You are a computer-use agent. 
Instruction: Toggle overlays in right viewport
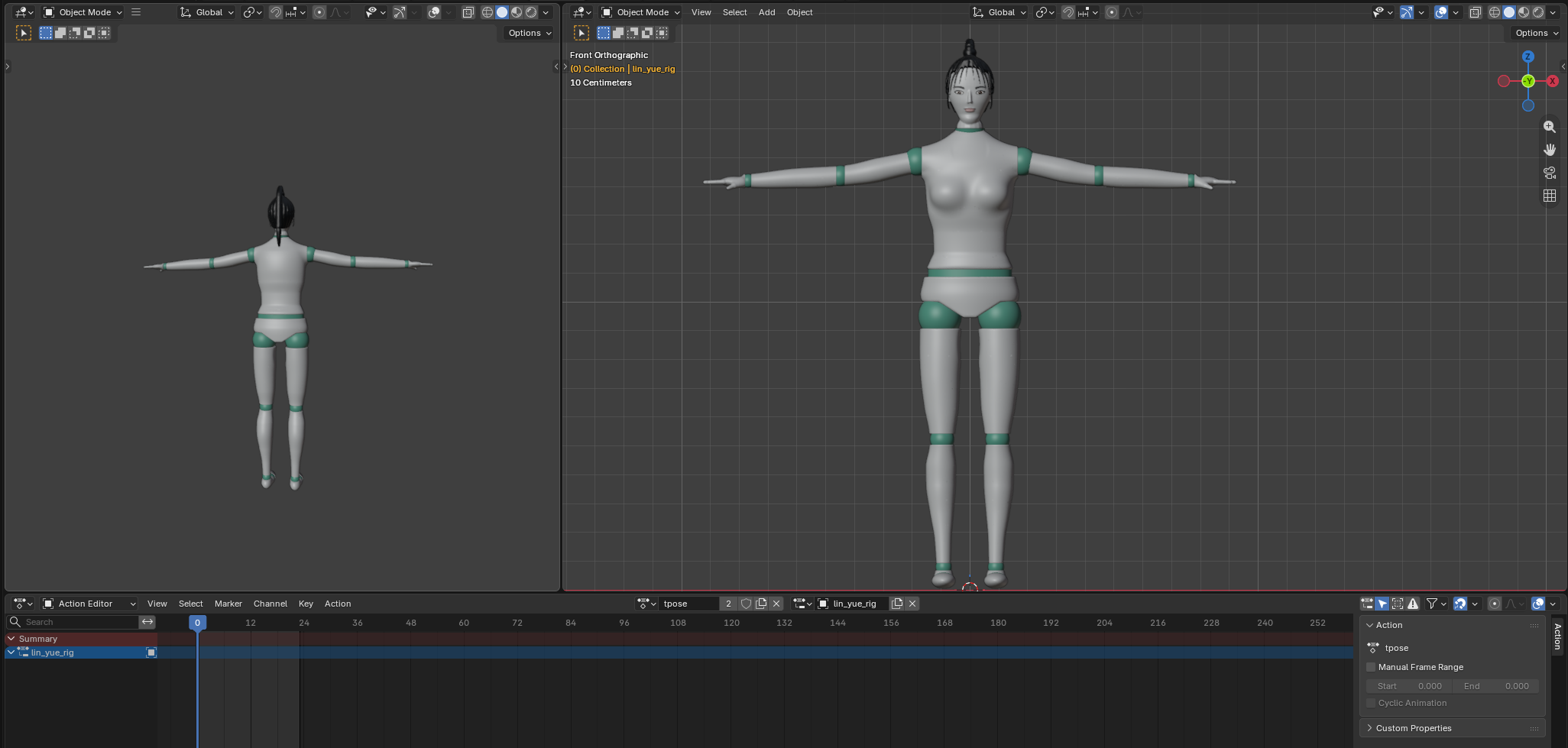coord(1441,12)
